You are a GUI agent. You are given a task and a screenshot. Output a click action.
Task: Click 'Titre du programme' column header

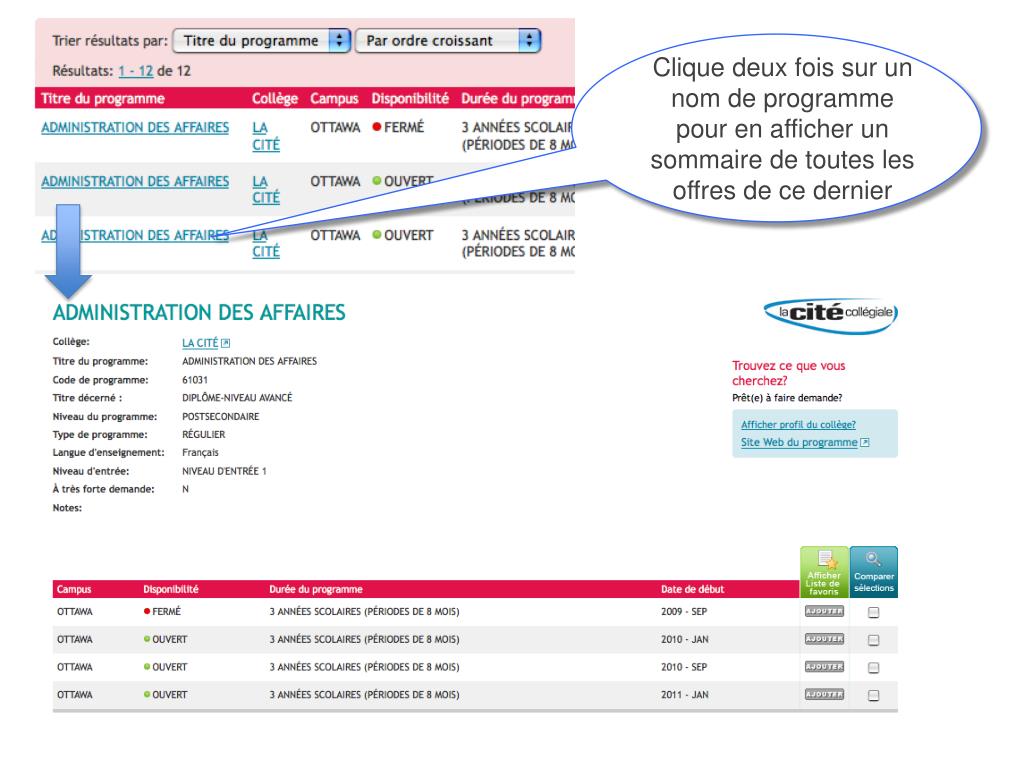click(103, 99)
